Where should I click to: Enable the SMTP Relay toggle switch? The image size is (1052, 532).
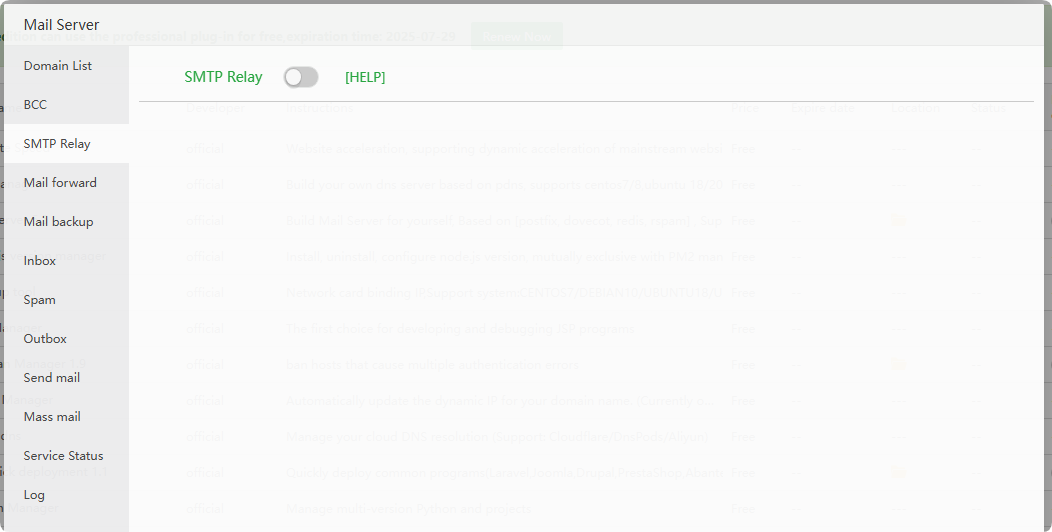point(301,77)
